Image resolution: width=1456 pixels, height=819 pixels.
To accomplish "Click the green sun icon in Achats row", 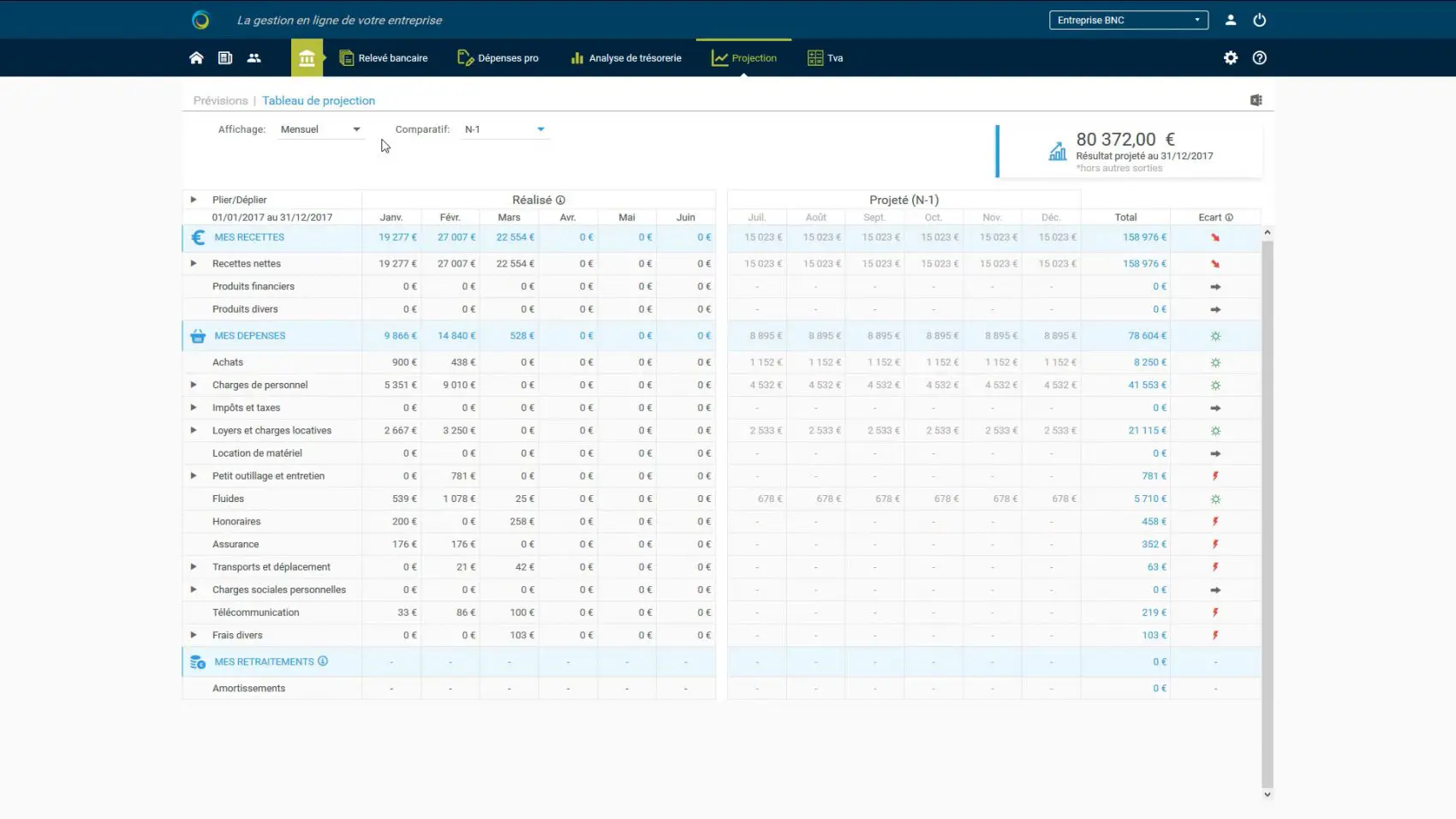I will coord(1215,362).
